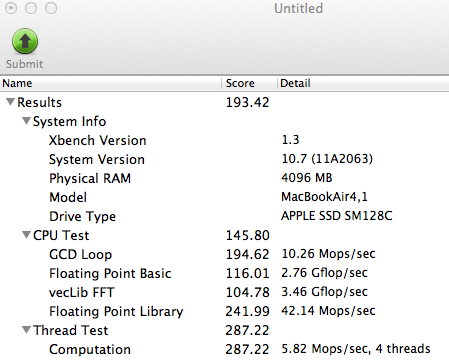Click the vecLib FFT score 104.78

[x=247, y=292]
